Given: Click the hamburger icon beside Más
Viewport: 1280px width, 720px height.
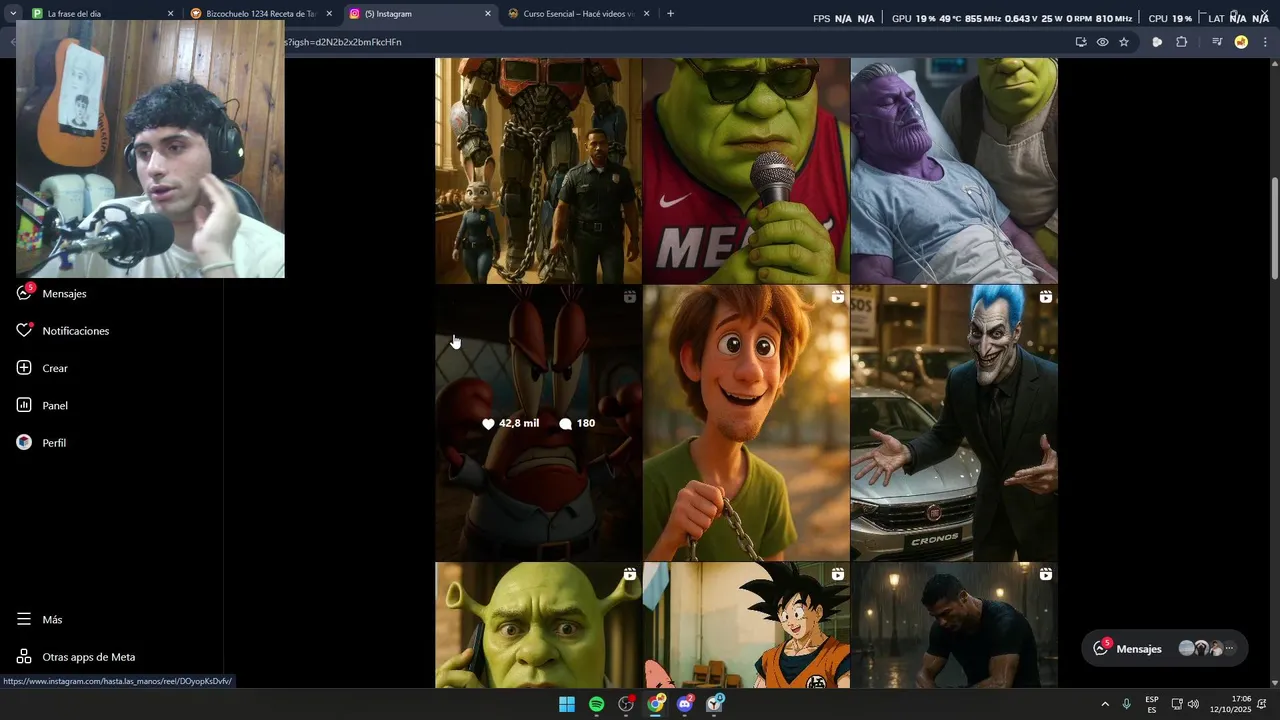Looking at the screenshot, I should click(24, 619).
